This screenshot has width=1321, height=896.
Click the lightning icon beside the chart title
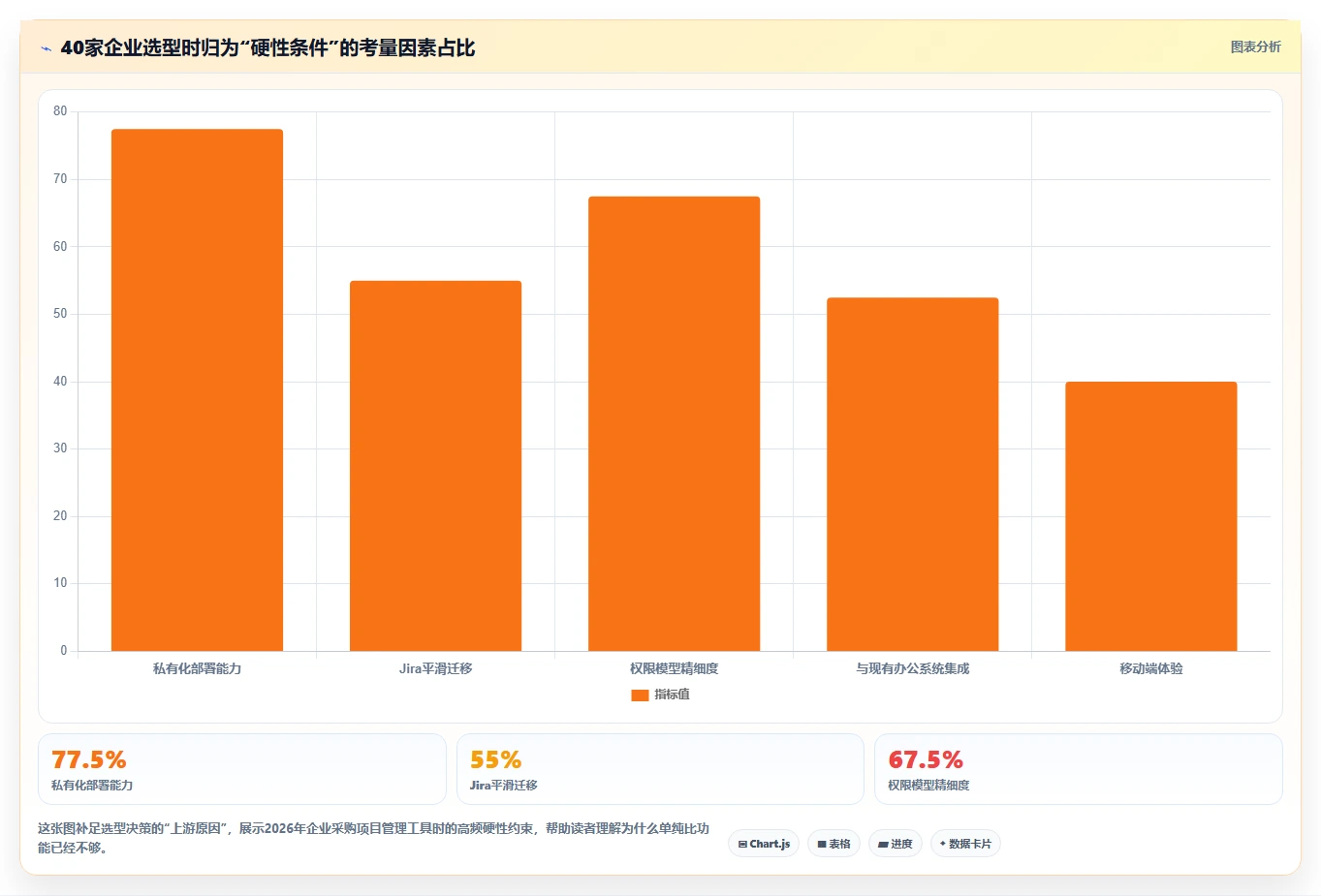(46, 48)
